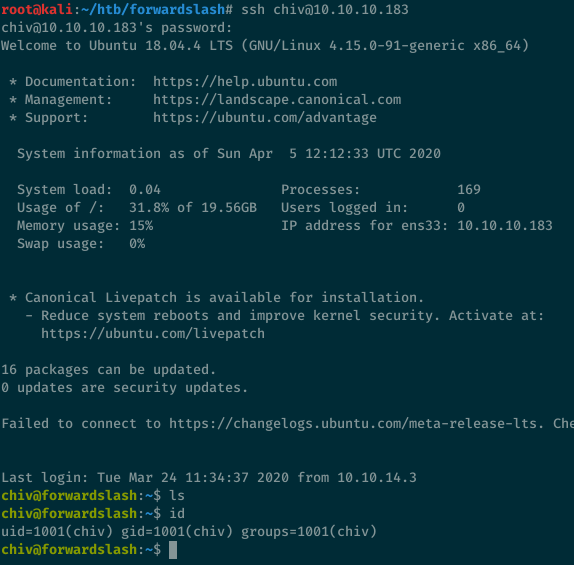Screen dimensions: 574x565
Task: Click the landscape.canonical.com management URL
Action: tap(277, 100)
